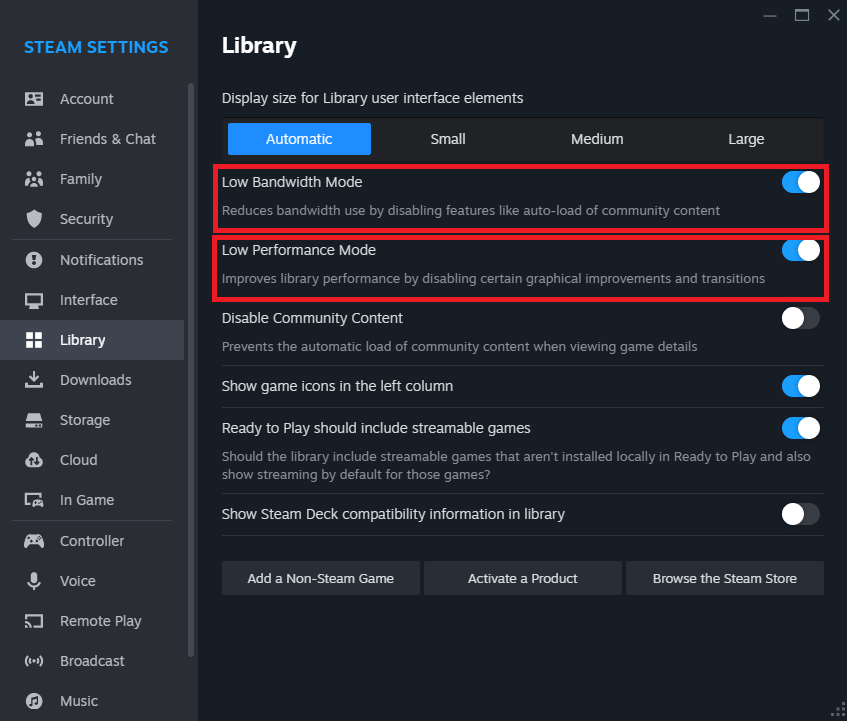Enable Disable Community Content toggle

[800, 318]
